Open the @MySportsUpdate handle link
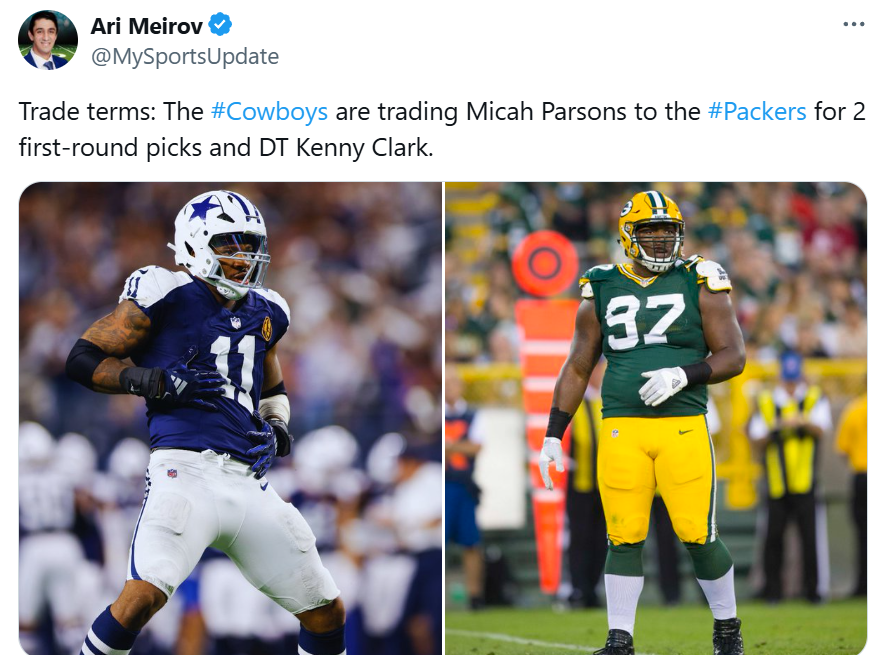The width and height of the screenshot is (872, 655). (x=185, y=57)
